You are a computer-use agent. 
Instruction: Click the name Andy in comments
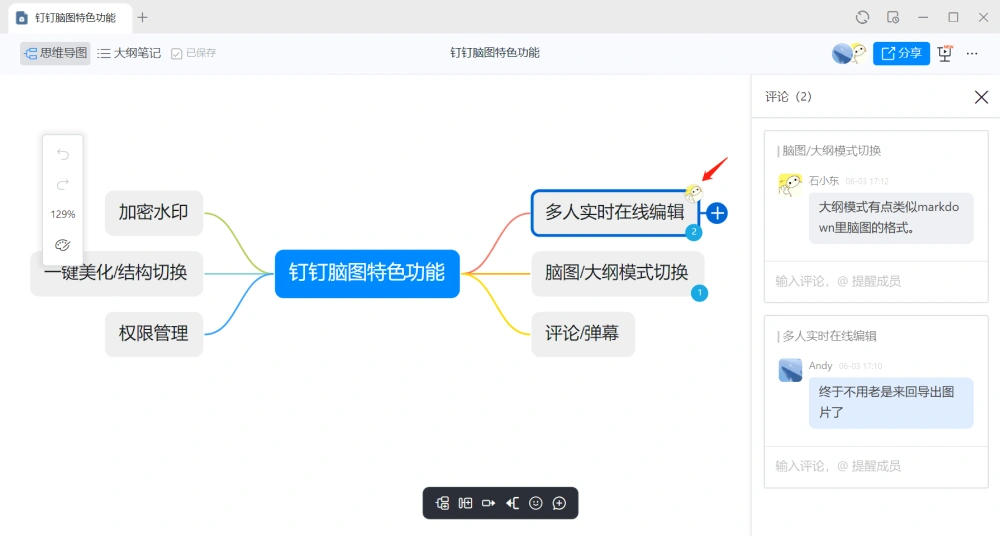click(821, 366)
